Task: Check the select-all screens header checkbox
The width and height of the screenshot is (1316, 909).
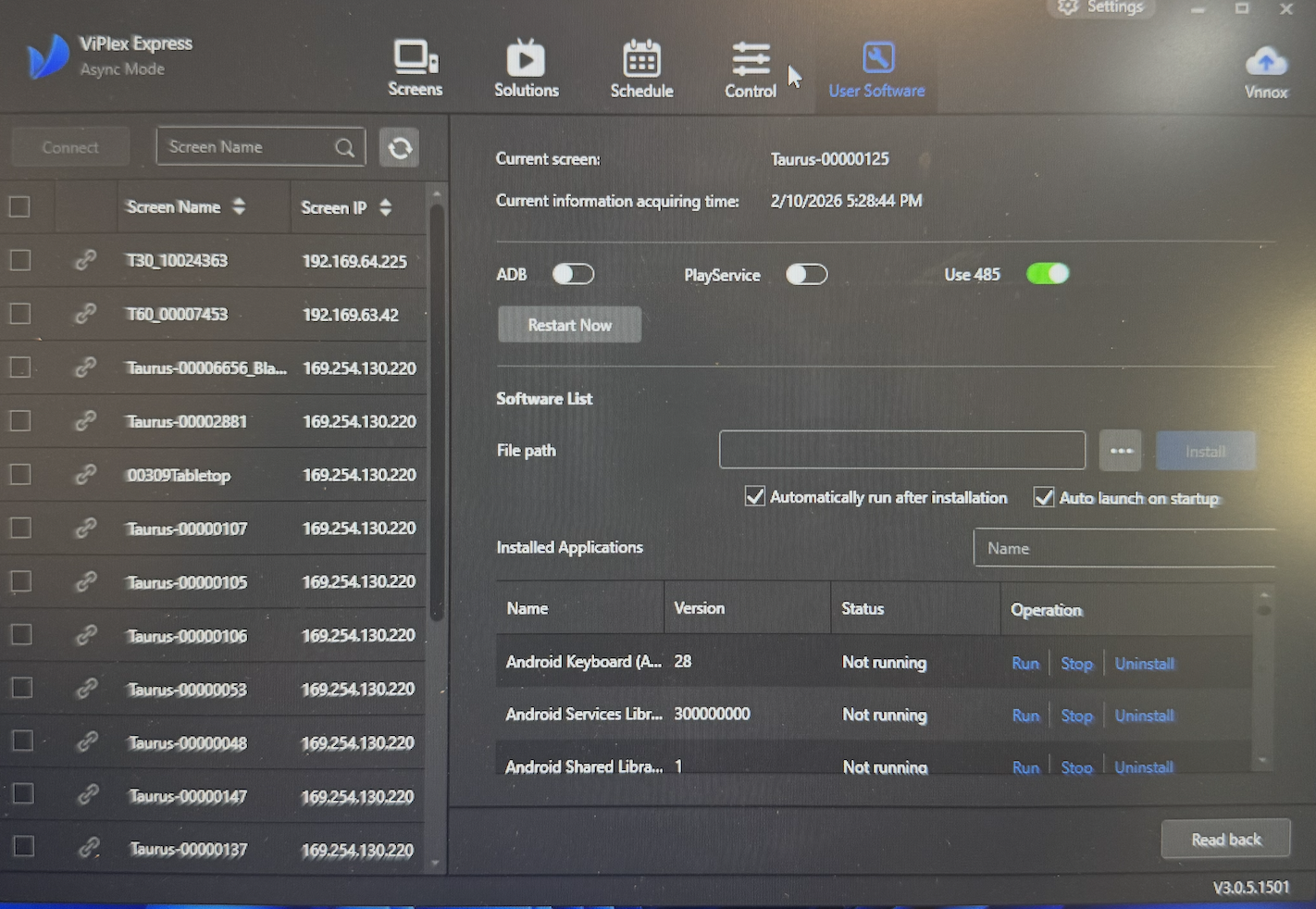Action: (x=19, y=206)
